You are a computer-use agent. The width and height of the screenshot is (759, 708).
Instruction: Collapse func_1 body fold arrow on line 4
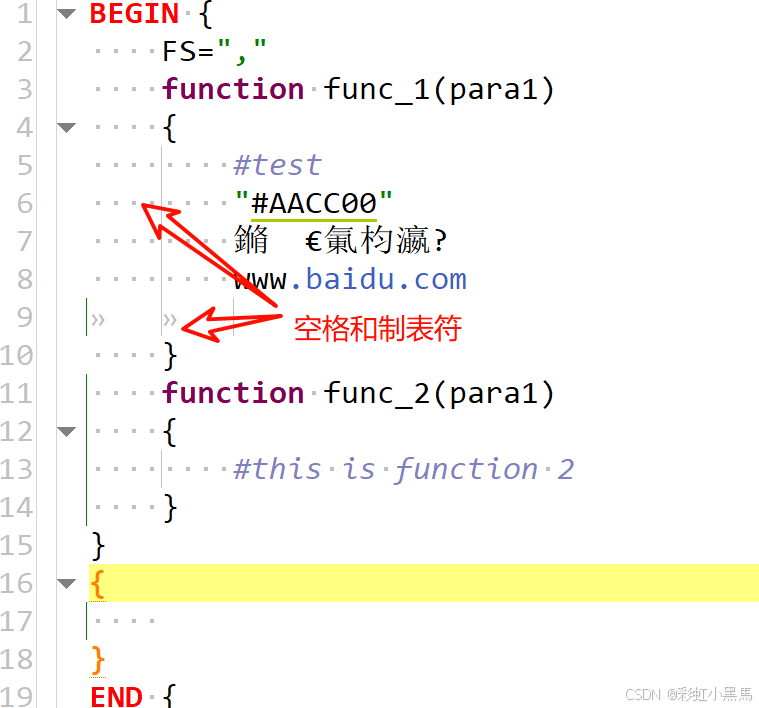coord(66,128)
